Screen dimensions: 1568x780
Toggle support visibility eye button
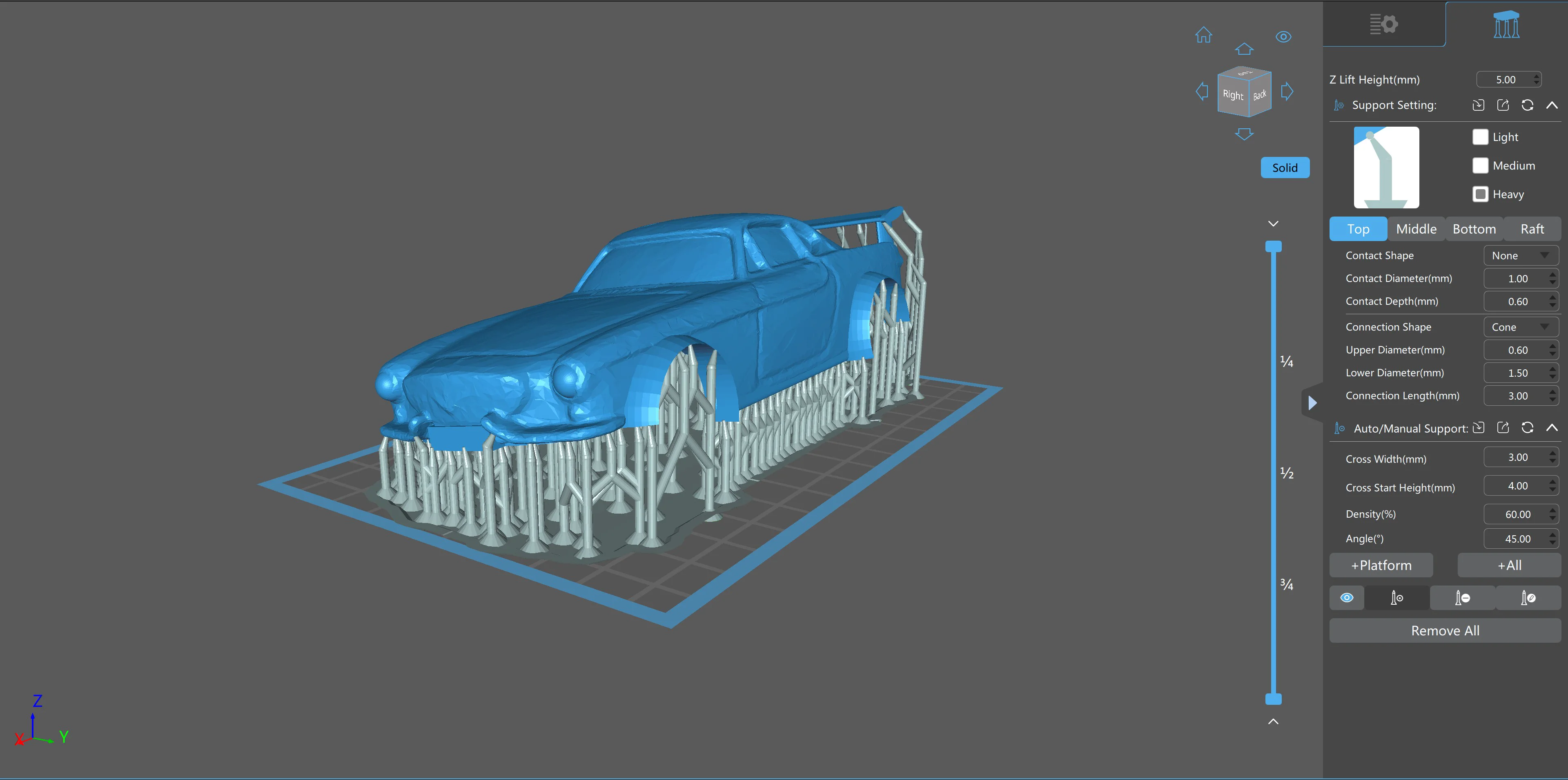(x=1346, y=598)
